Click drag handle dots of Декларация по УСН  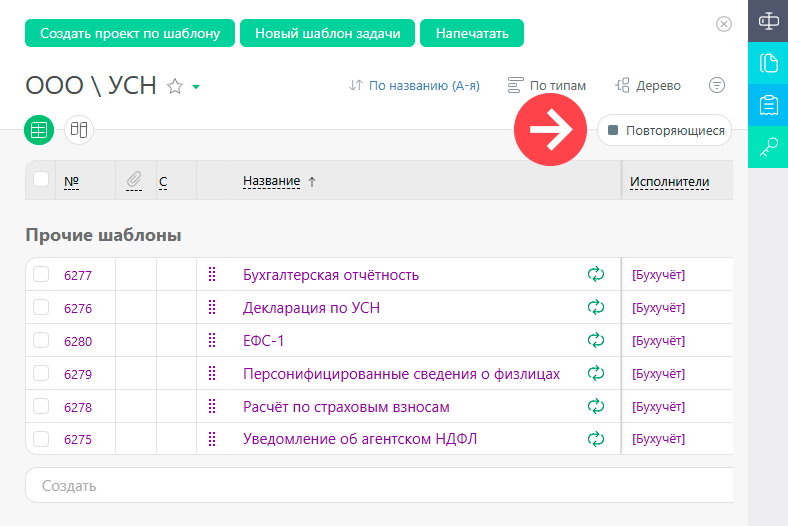pyautogui.click(x=212, y=307)
